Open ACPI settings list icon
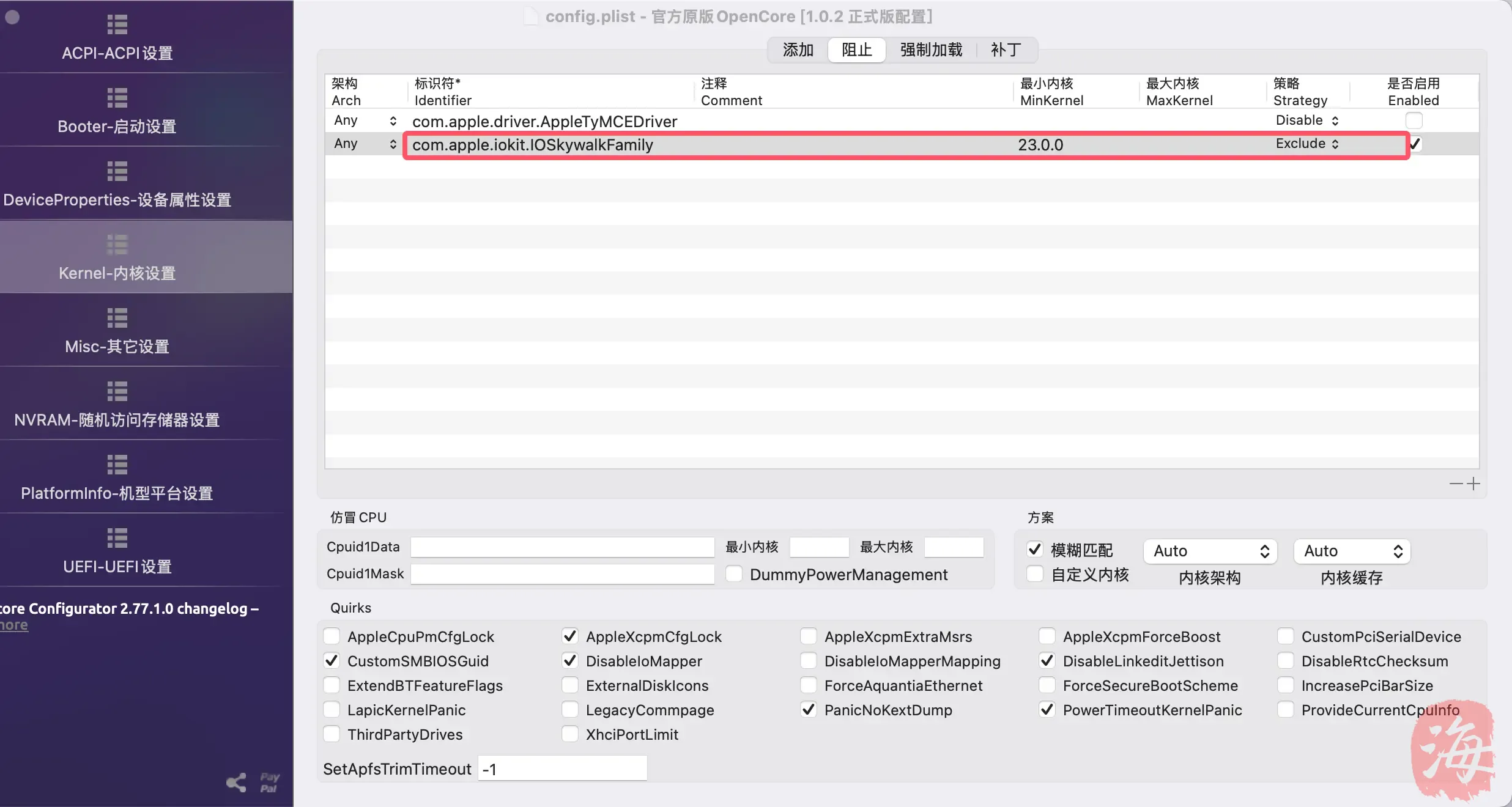Viewport: 1512px width, 807px height. 117,24
